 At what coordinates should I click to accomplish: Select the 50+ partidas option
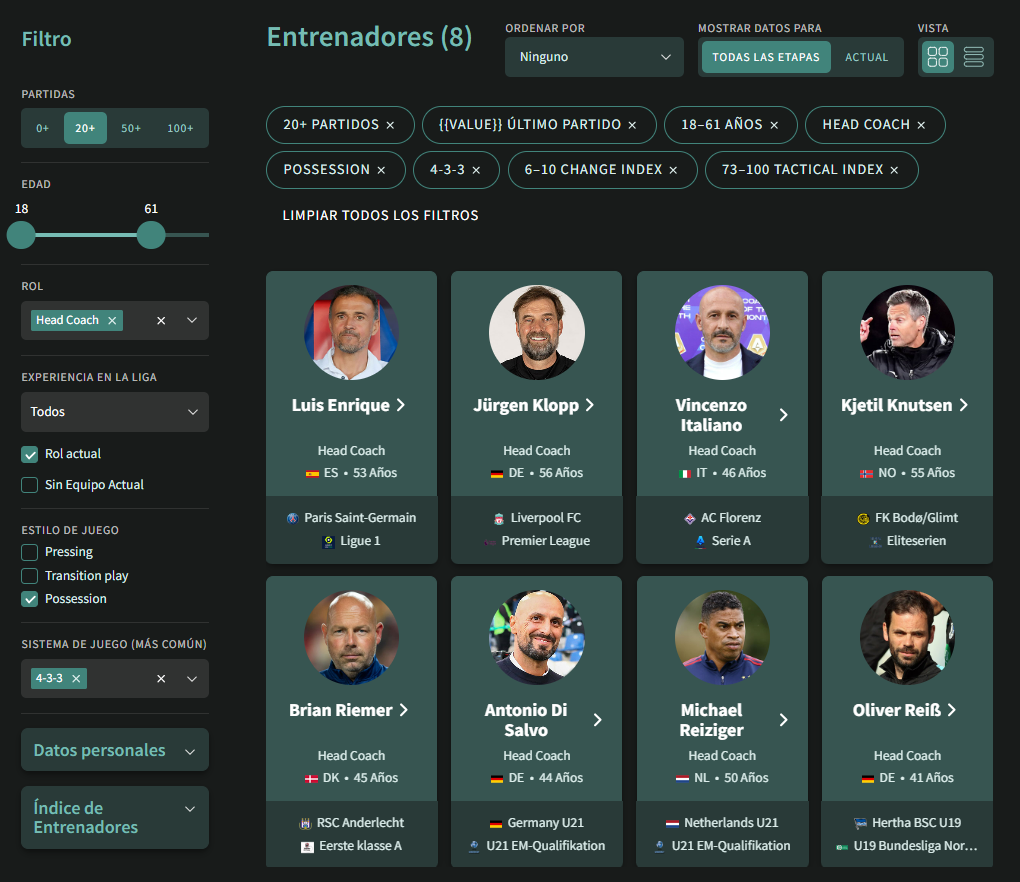point(131,128)
